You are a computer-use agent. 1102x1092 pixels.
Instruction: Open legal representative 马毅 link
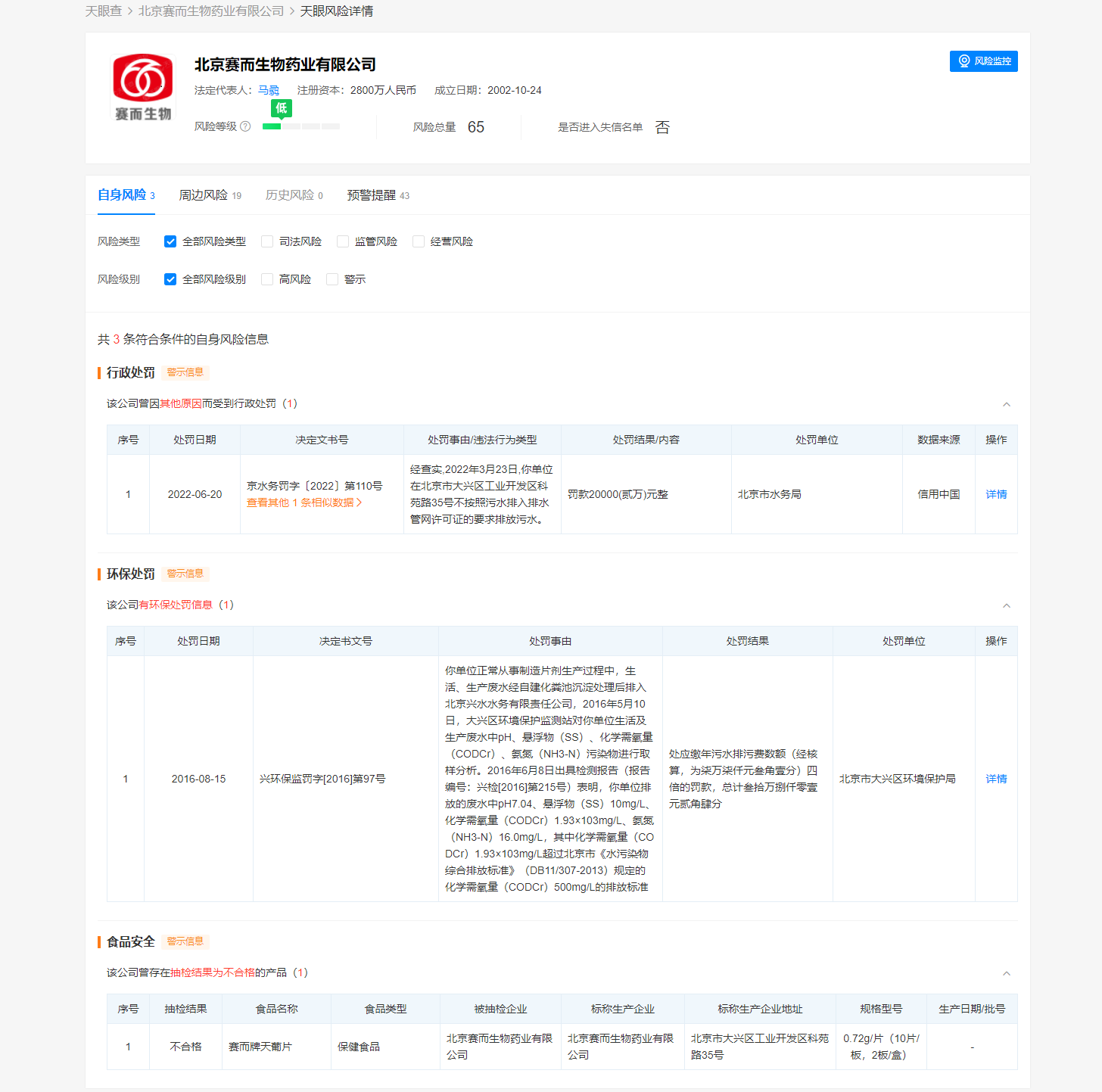[x=269, y=90]
